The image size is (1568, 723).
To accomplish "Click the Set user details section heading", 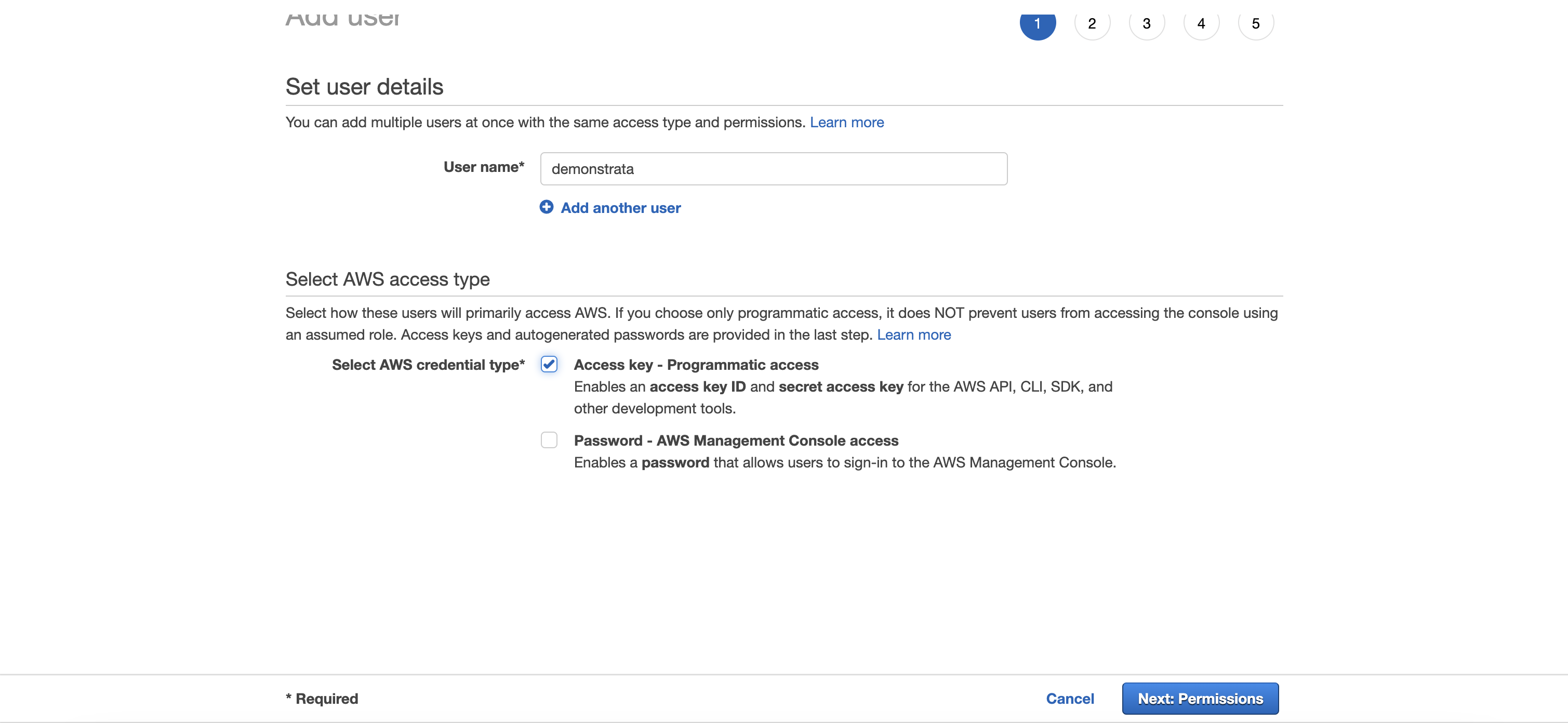I will click(x=364, y=86).
